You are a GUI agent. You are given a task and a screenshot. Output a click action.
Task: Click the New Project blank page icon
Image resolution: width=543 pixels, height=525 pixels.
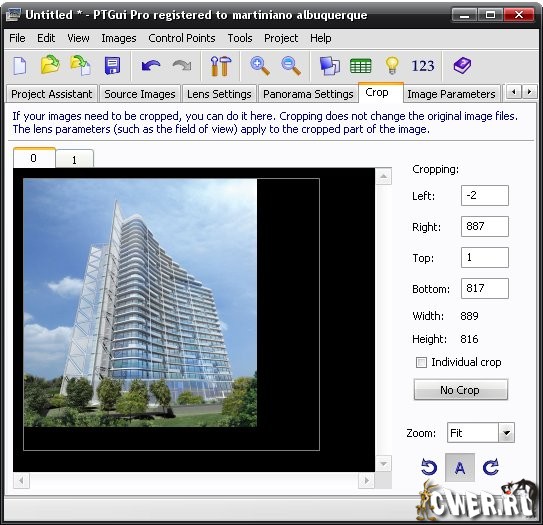19,65
